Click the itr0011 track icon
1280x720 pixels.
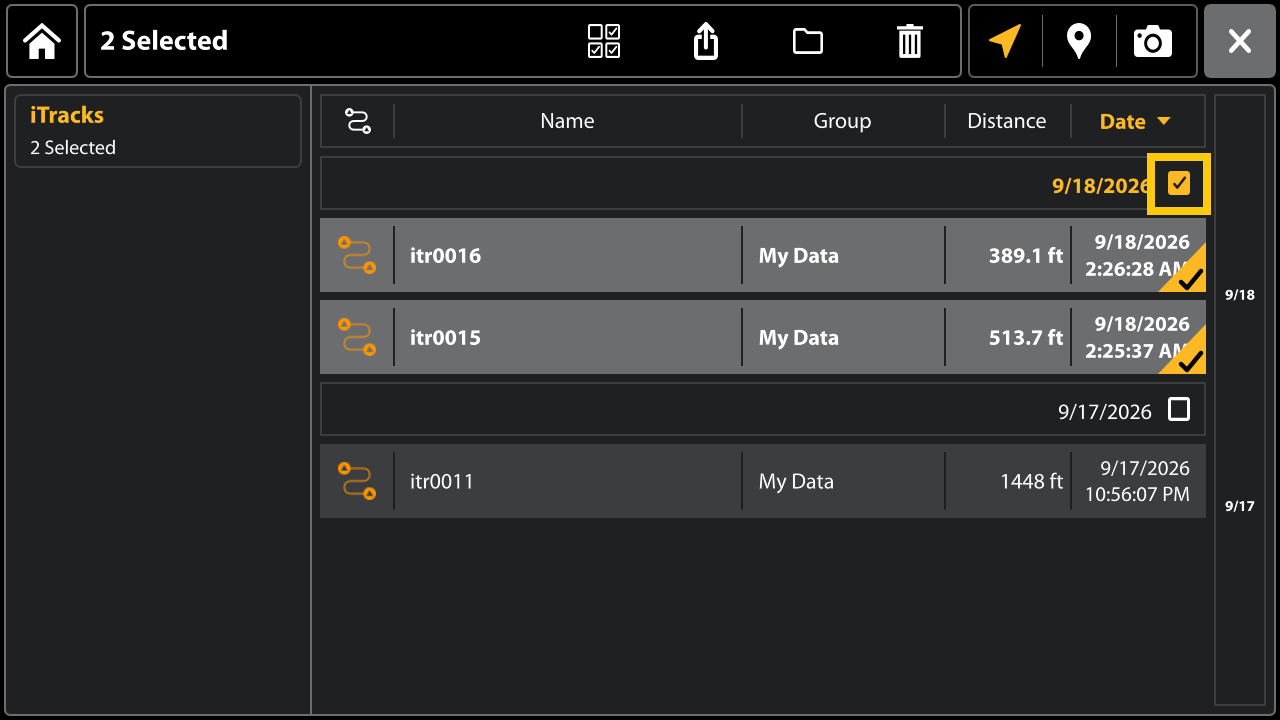357,481
